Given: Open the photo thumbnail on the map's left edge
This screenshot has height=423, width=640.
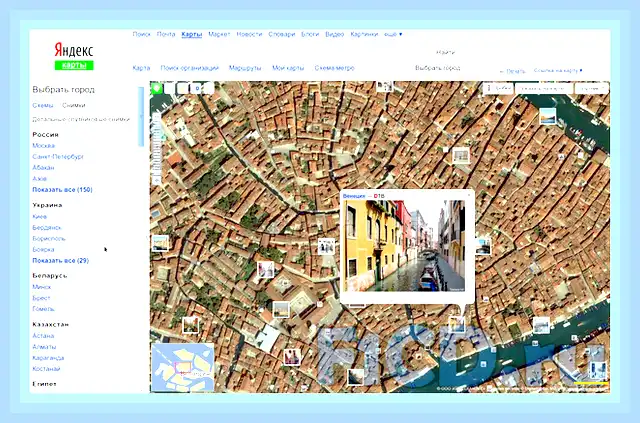Looking at the screenshot, I should (x=160, y=243).
